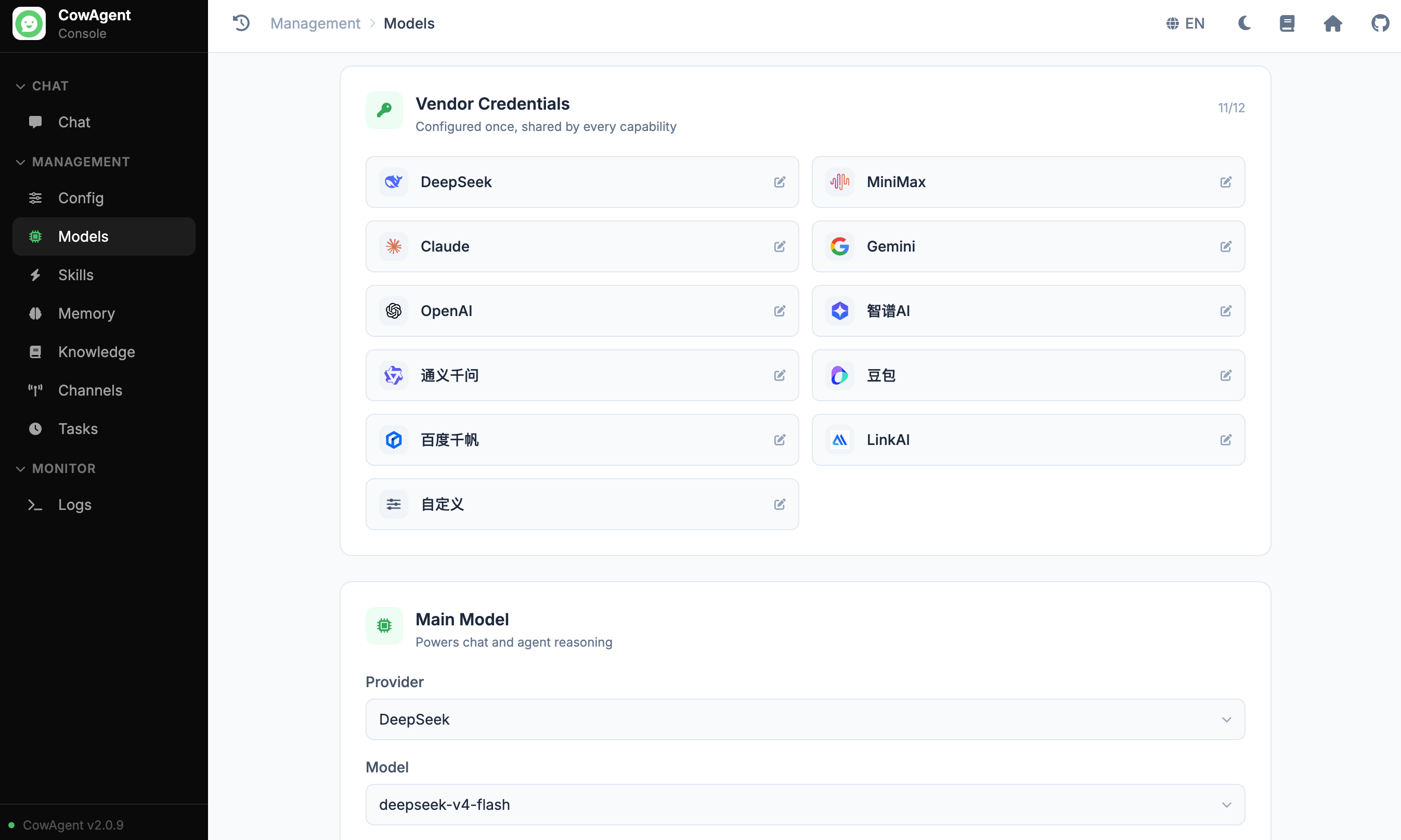Open Config in the sidebar
Screen dimensions: 1401x840
[103, 198]
